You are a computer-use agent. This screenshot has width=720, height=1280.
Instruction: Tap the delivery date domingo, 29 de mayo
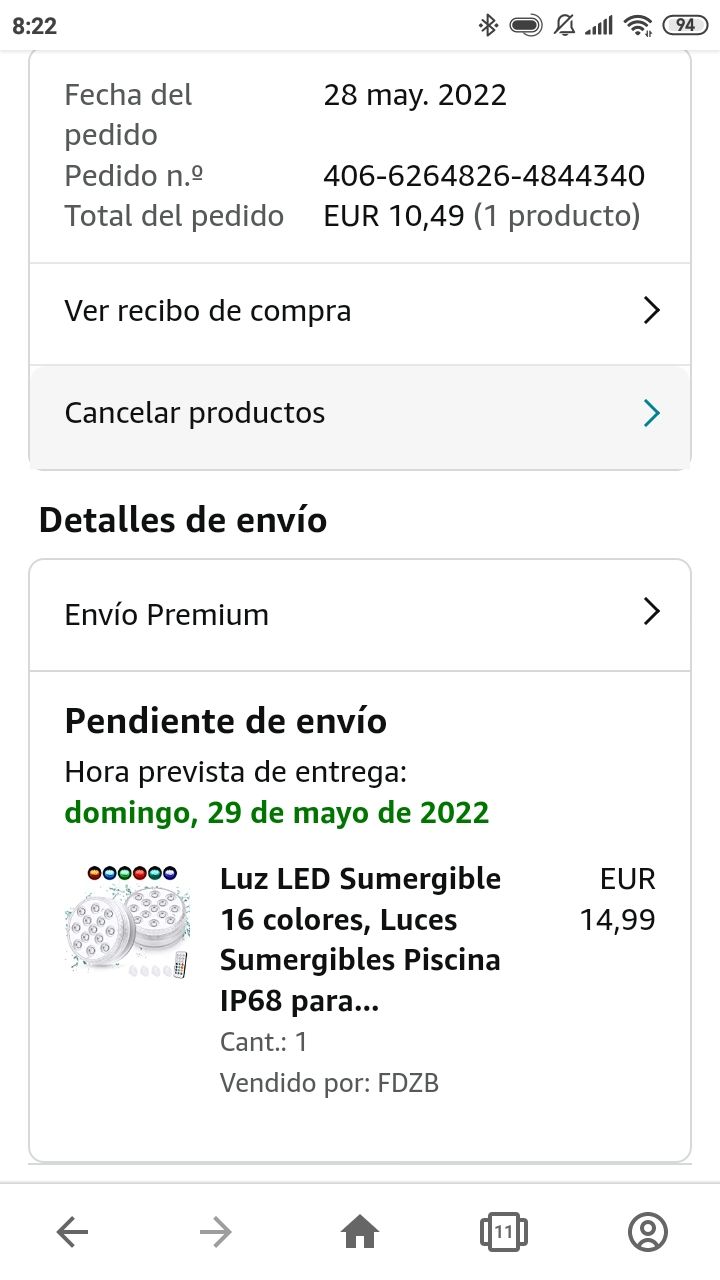point(277,812)
